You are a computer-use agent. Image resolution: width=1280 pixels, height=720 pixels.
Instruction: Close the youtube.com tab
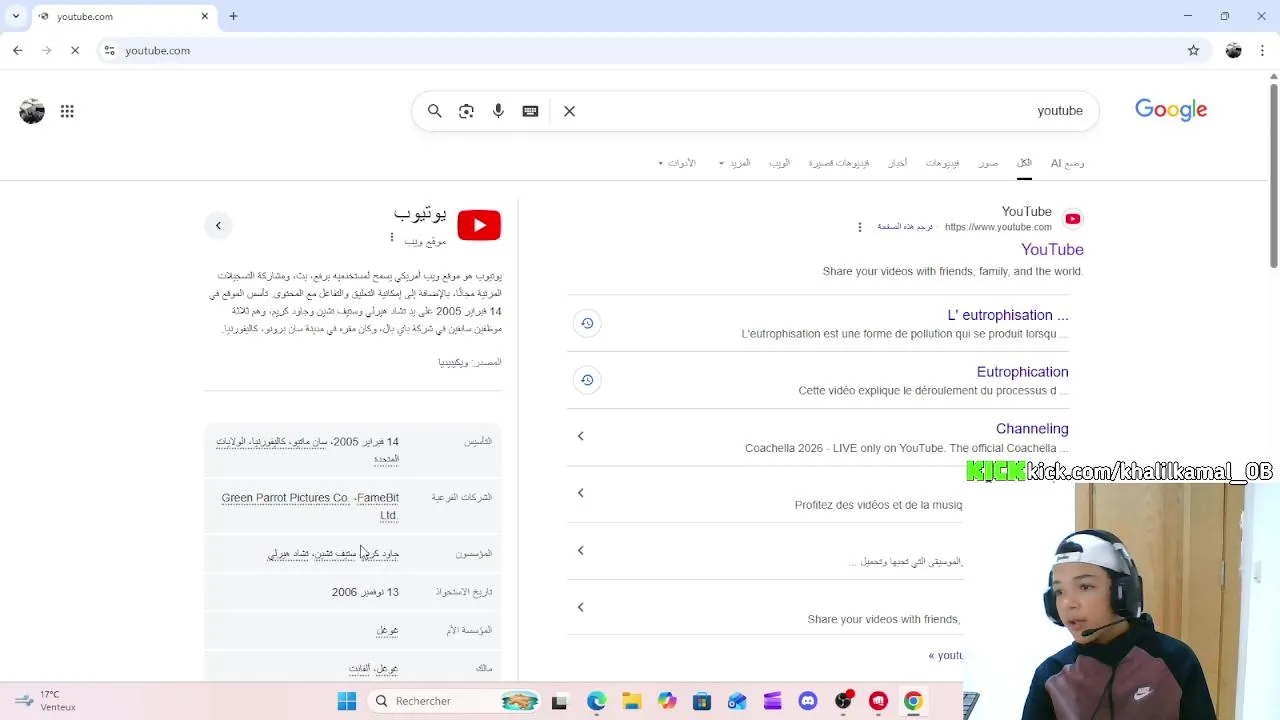click(x=205, y=16)
